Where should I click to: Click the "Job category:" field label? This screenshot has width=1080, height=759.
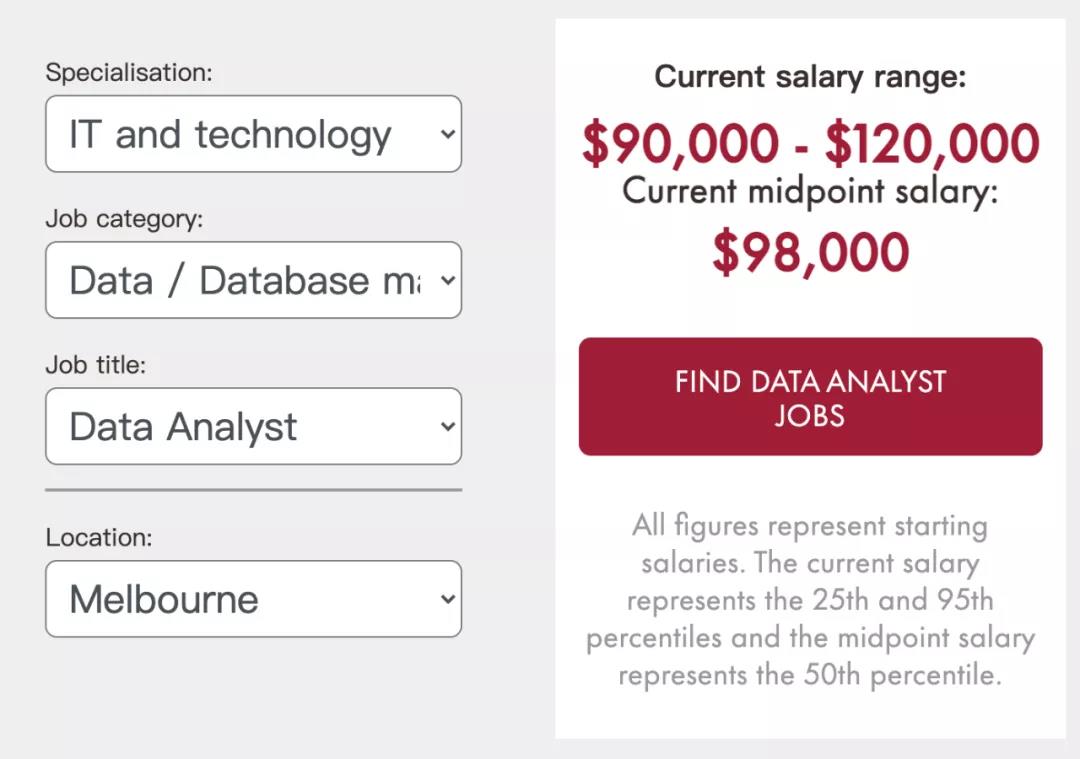point(124,219)
